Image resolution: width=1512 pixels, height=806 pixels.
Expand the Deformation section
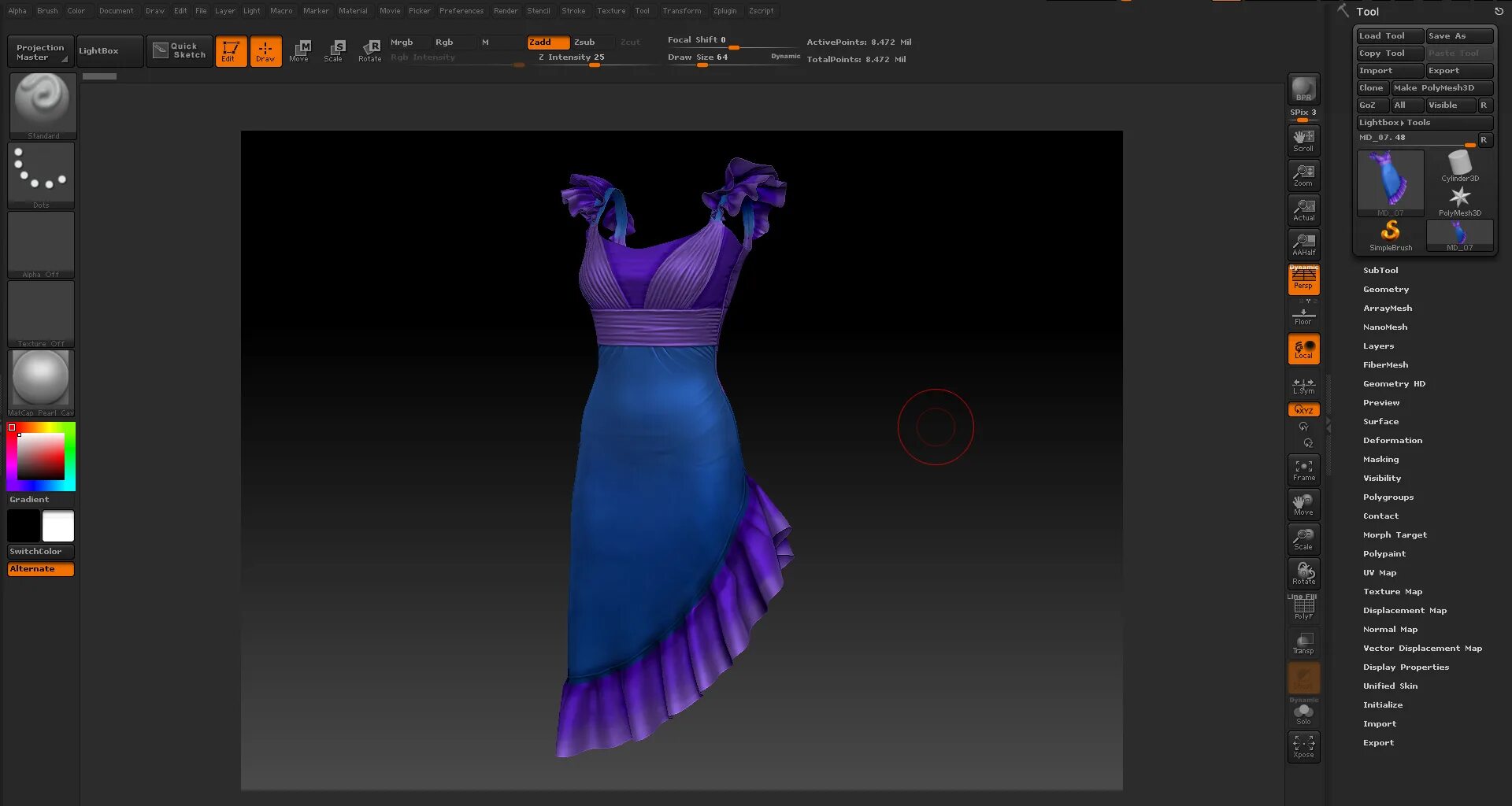[1392, 441]
